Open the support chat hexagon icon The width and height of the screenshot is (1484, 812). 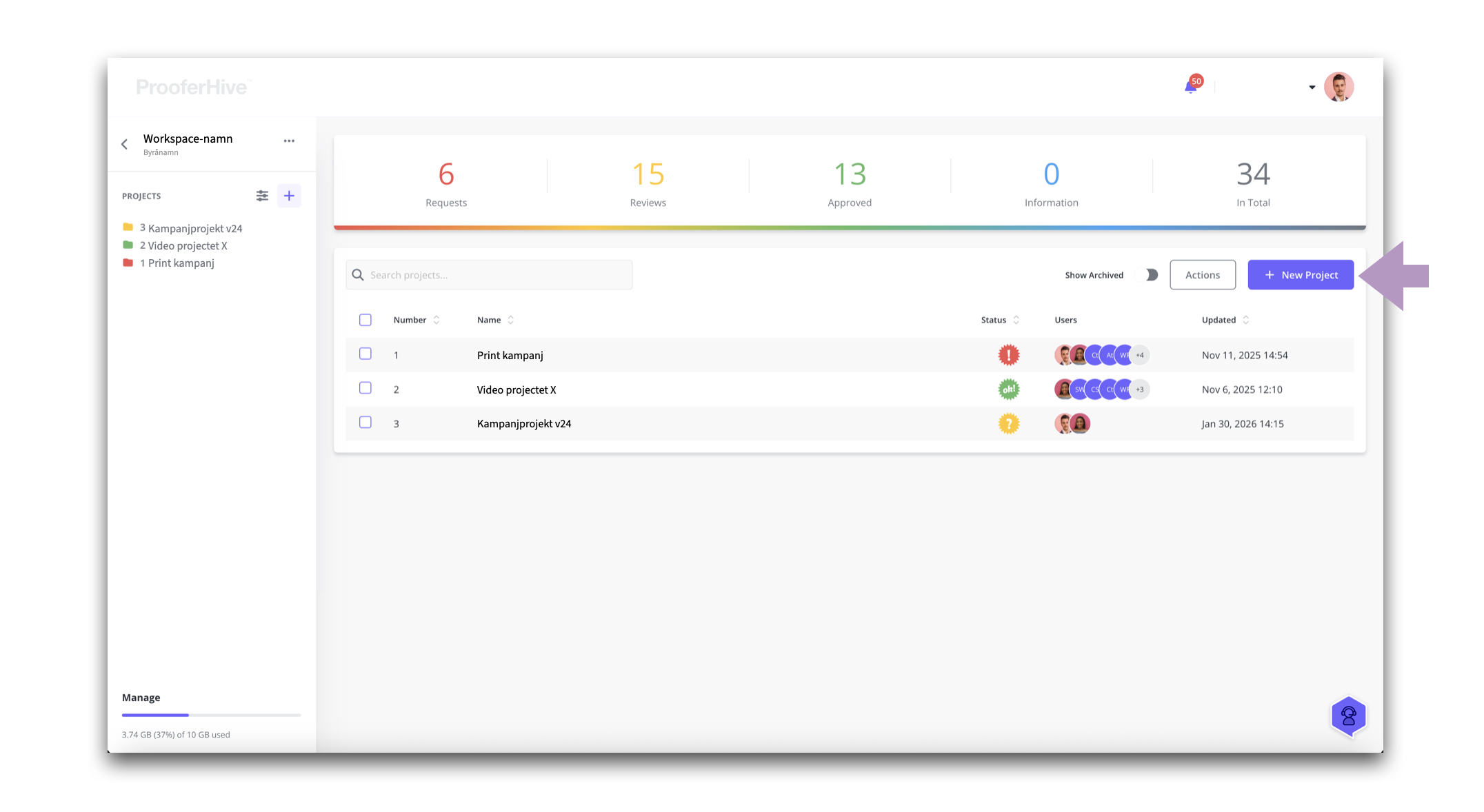[1348, 717]
